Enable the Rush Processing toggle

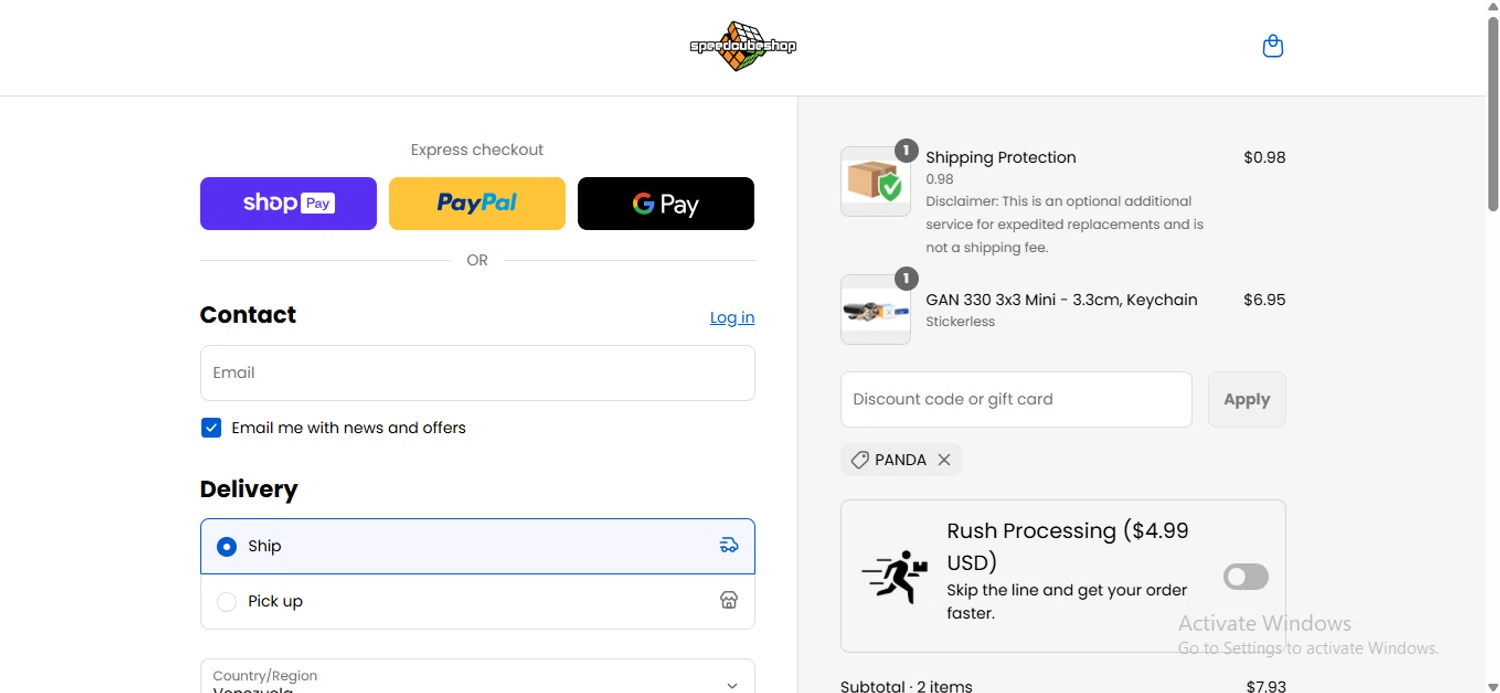[1245, 576]
